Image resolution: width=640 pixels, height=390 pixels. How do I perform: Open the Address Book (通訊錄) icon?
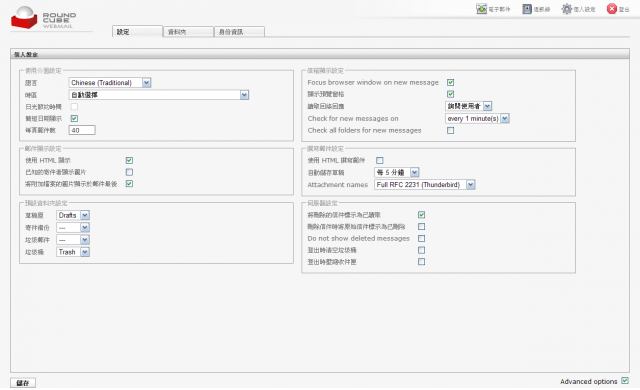(x=527, y=9)
